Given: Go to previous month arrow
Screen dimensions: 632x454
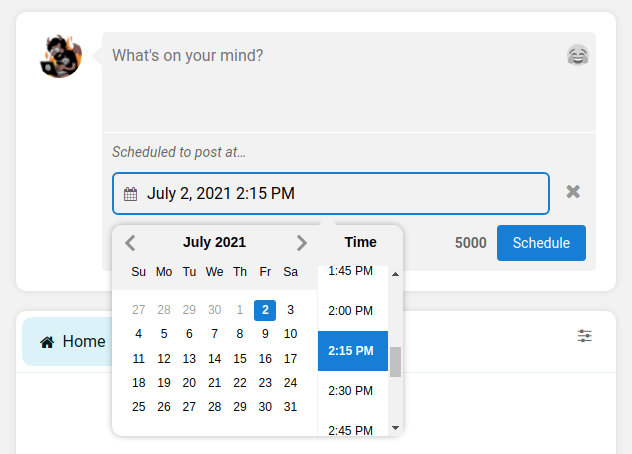Looking at the screenshot, I should coord(130,242).
